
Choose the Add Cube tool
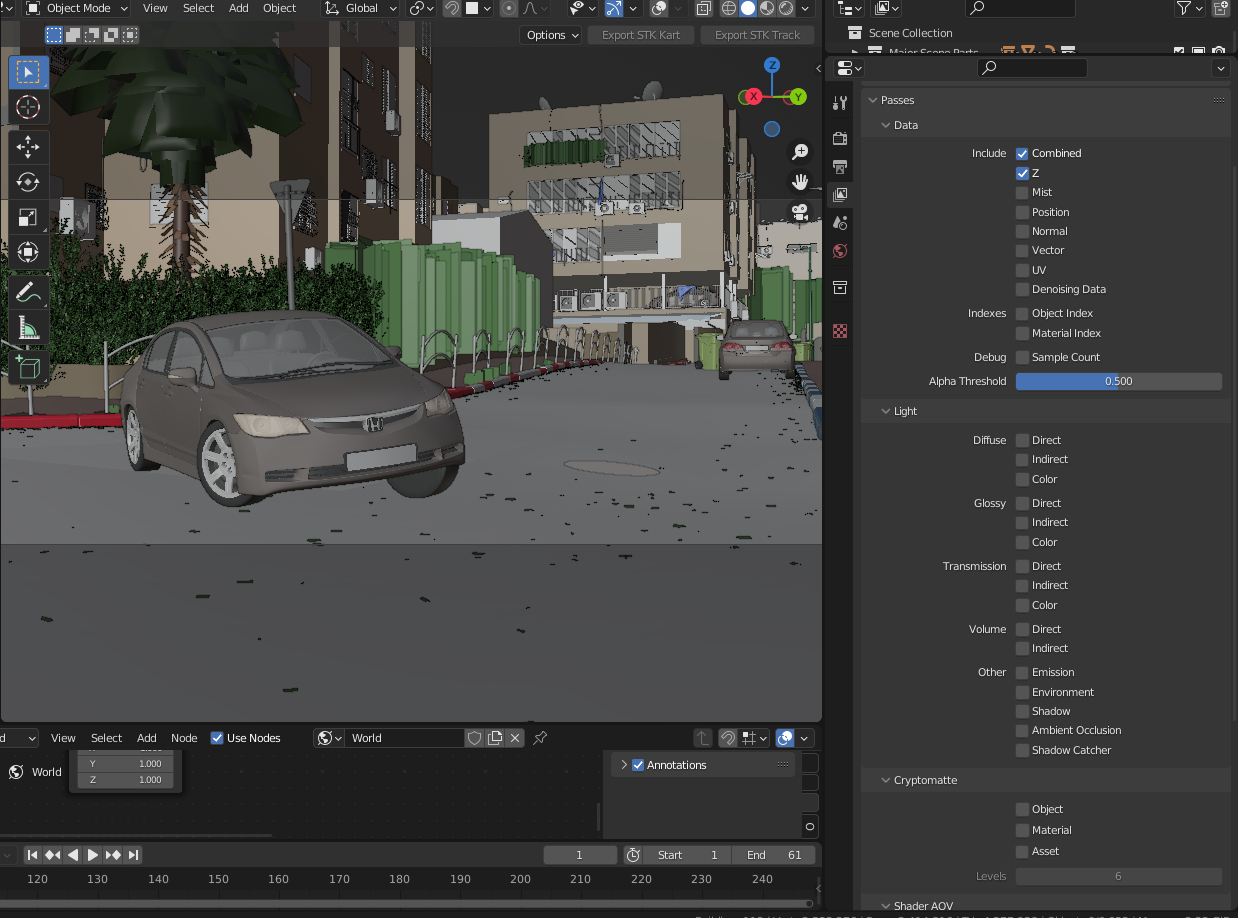coord(28,366)
